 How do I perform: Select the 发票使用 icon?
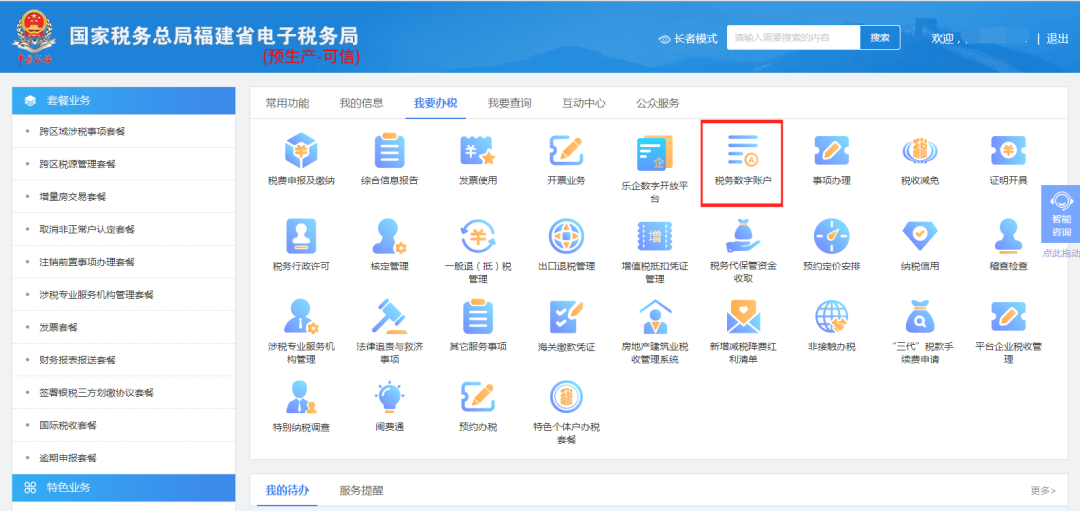[477, 151]
